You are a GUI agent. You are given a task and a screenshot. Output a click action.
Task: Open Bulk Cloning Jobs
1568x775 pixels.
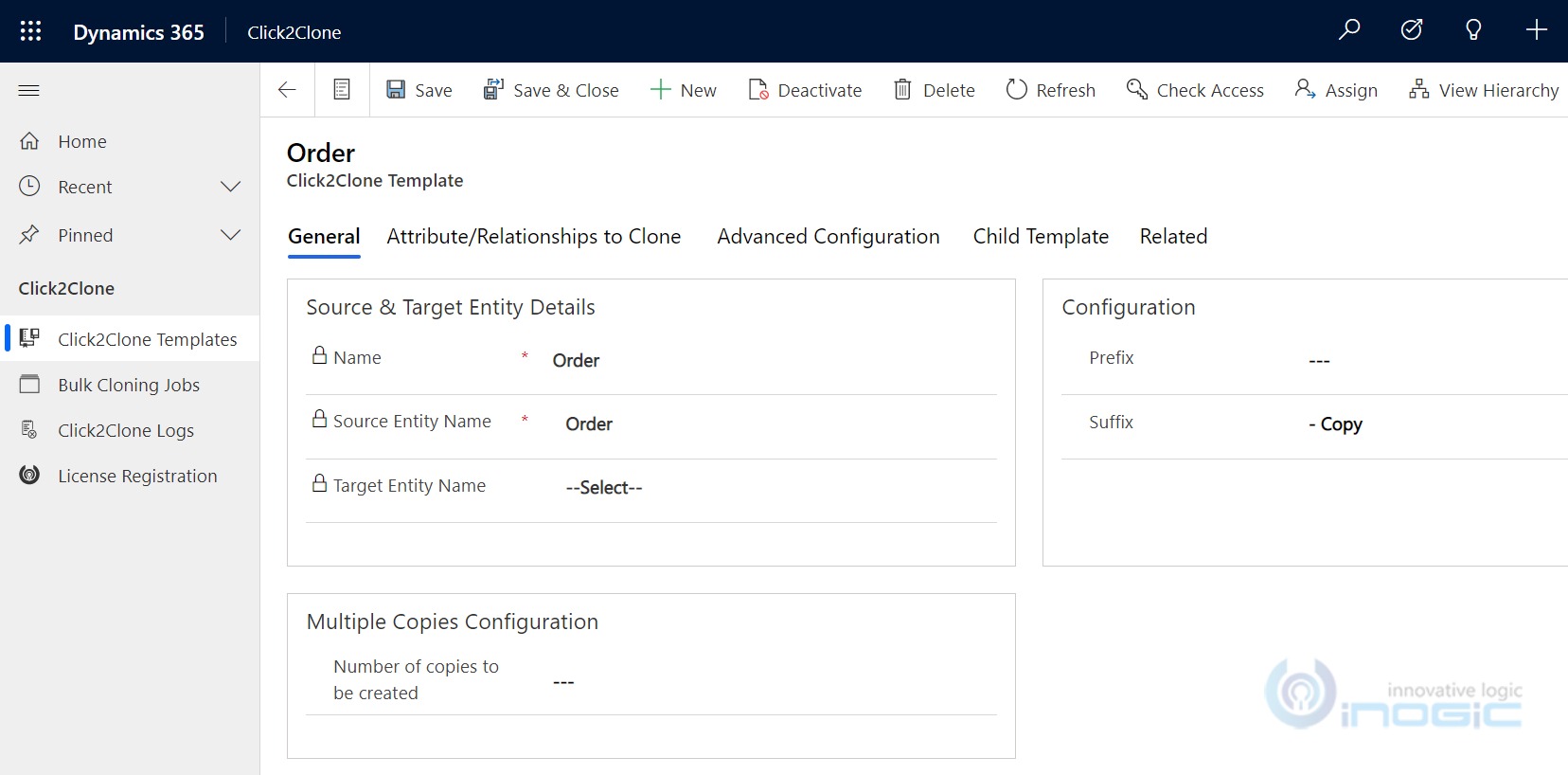130,385
